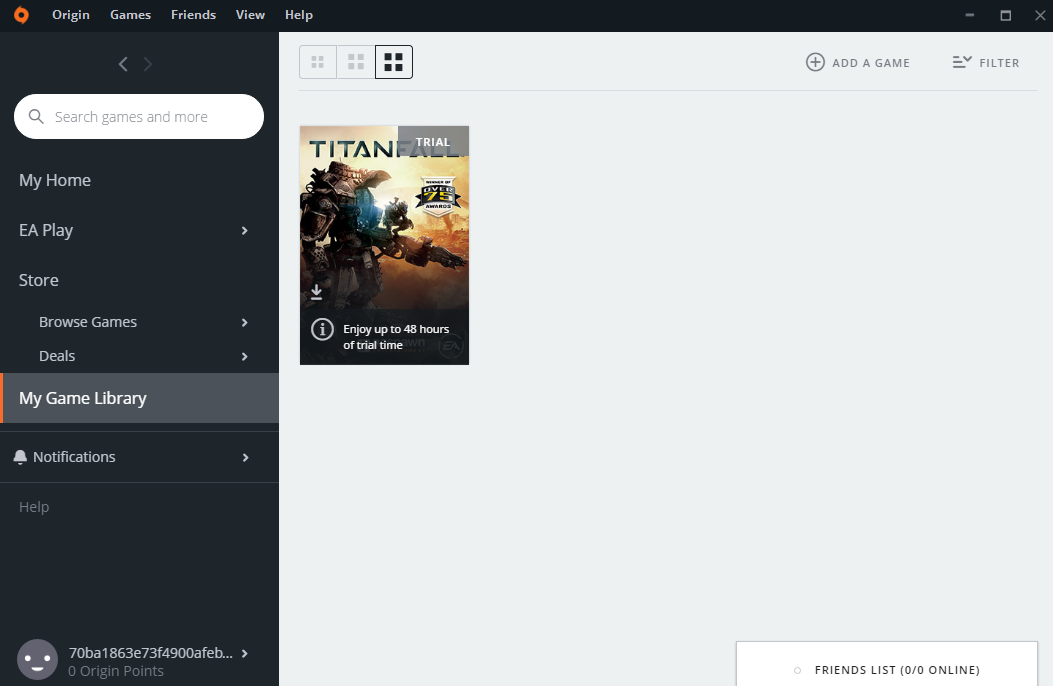Switch to small tile view
The height and width of the screenshot is (686, 1053).
click(x=318, y=62)
